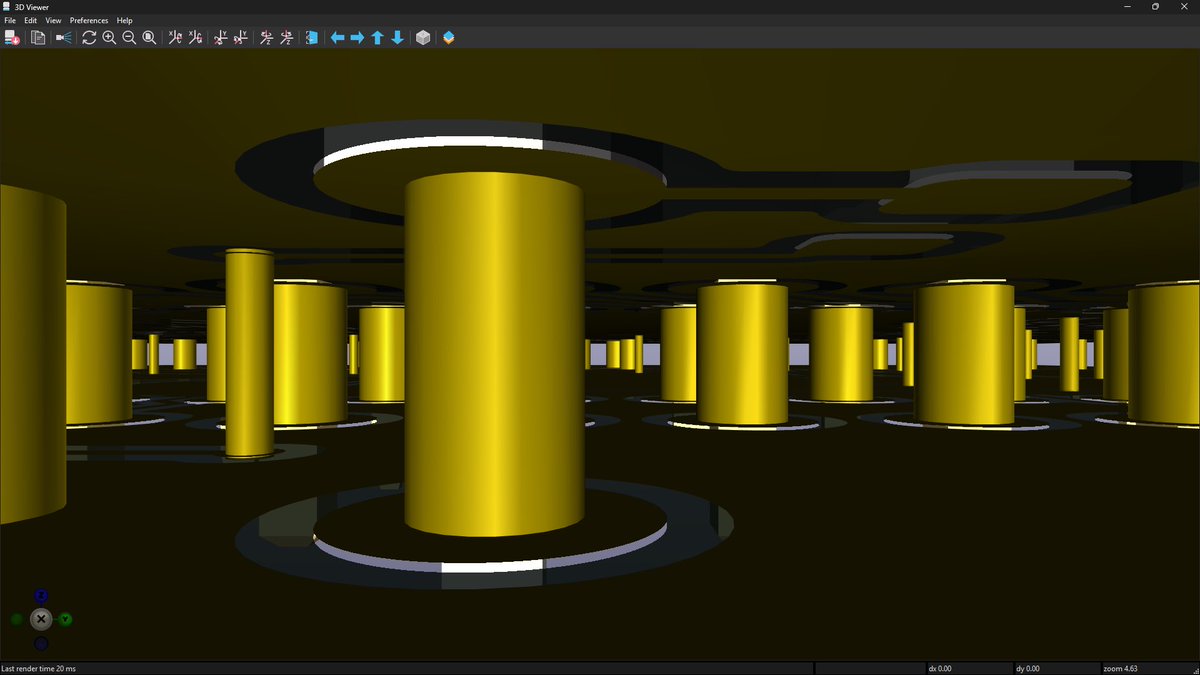Screen dimensions: 1200x675
Task: Reload the board from the toolbar
Action: pos(12,38)
